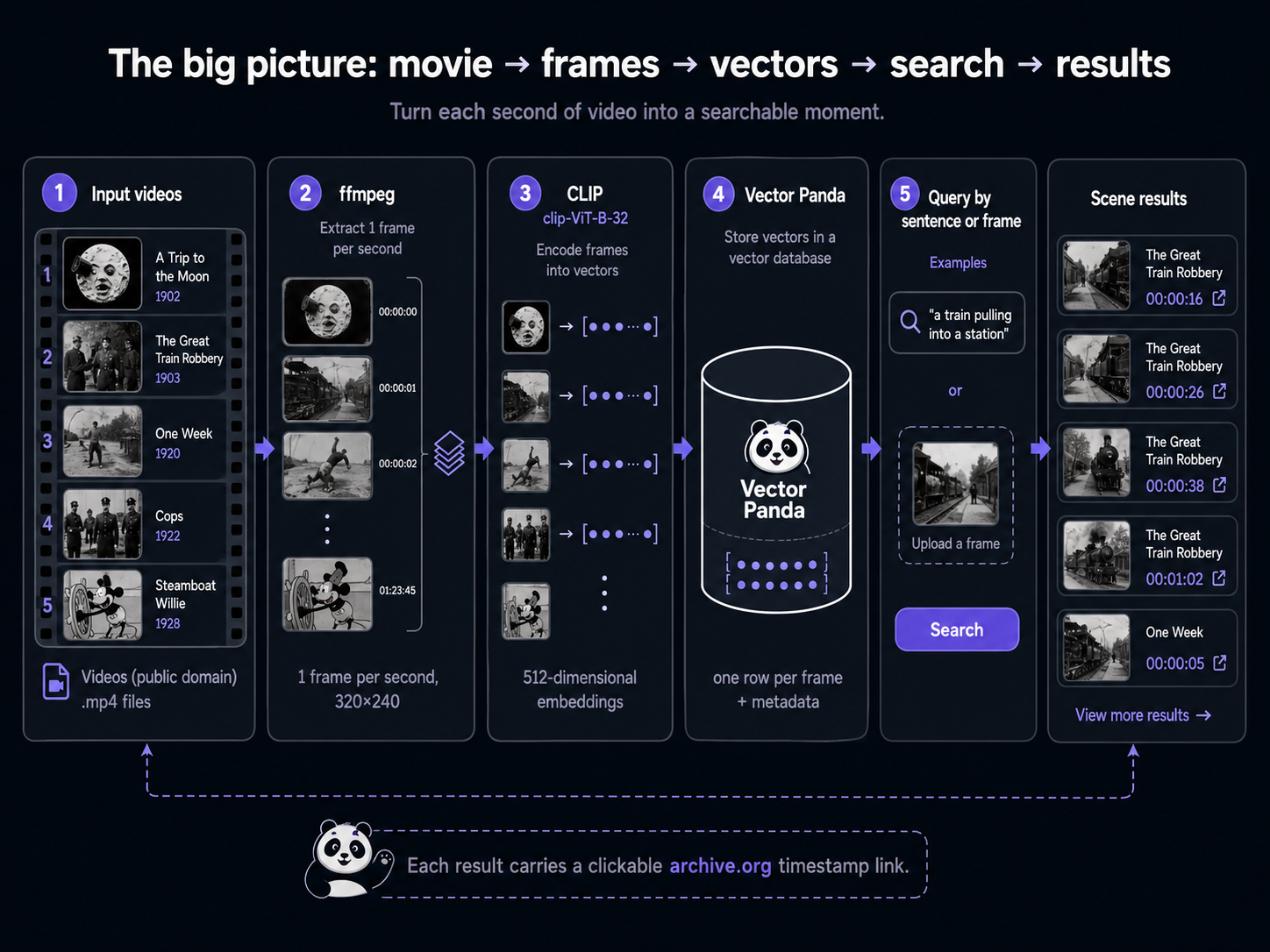Open the View more results link
1270x952 pixels.
click(x=1143, y=715)
